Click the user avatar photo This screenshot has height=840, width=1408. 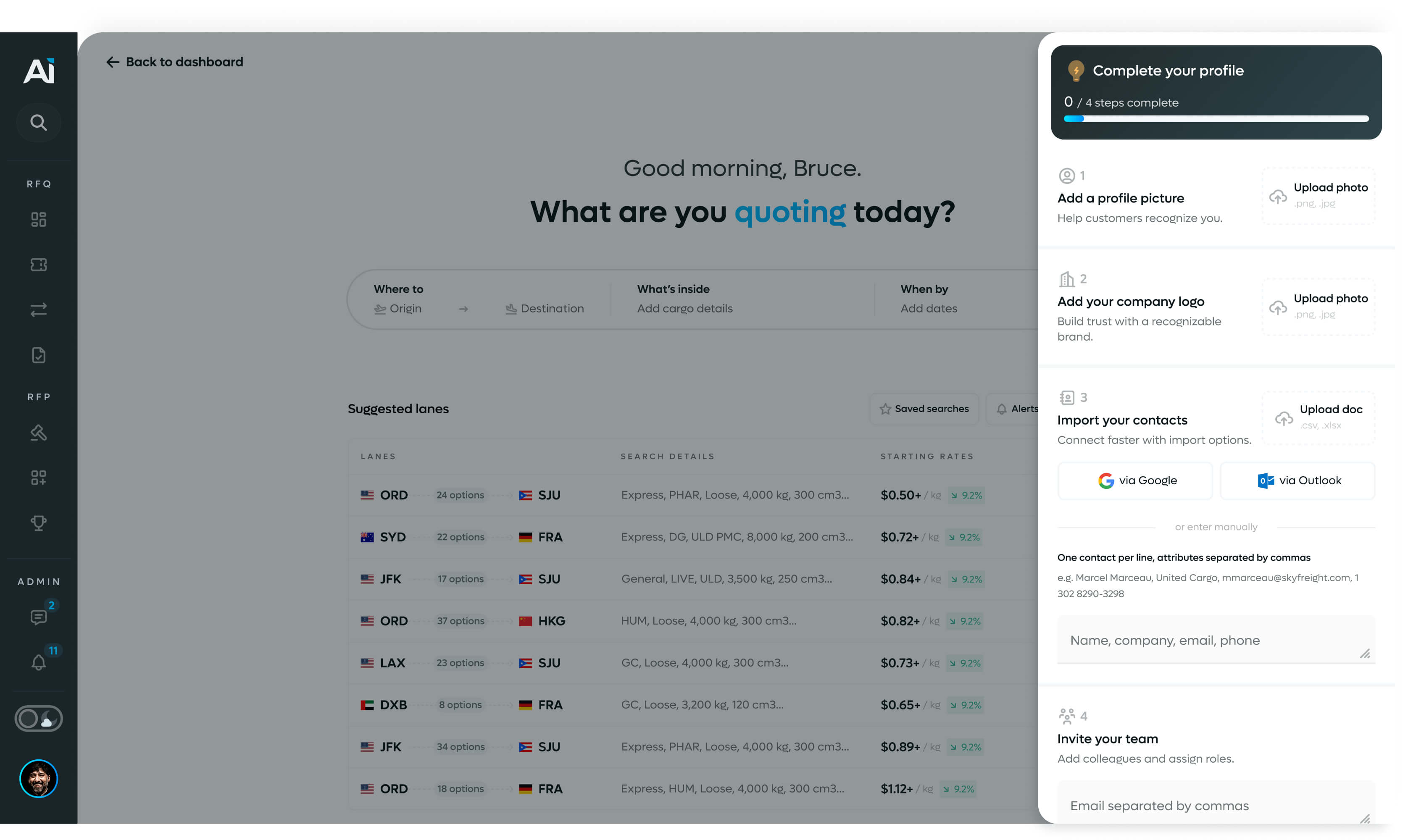(x=39, y=779)
